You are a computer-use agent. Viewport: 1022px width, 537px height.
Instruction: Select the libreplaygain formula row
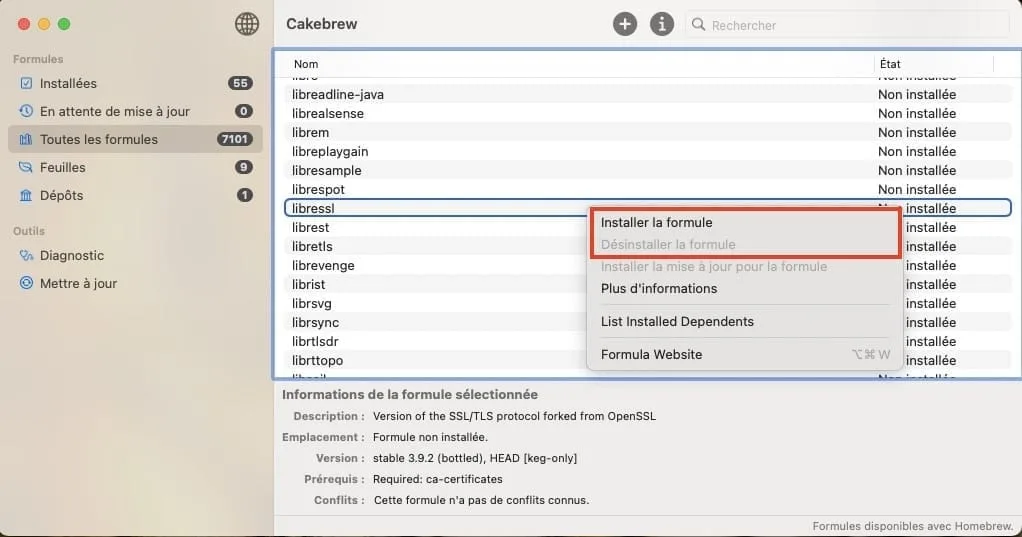pyautogui.click(x=648, y=151)
